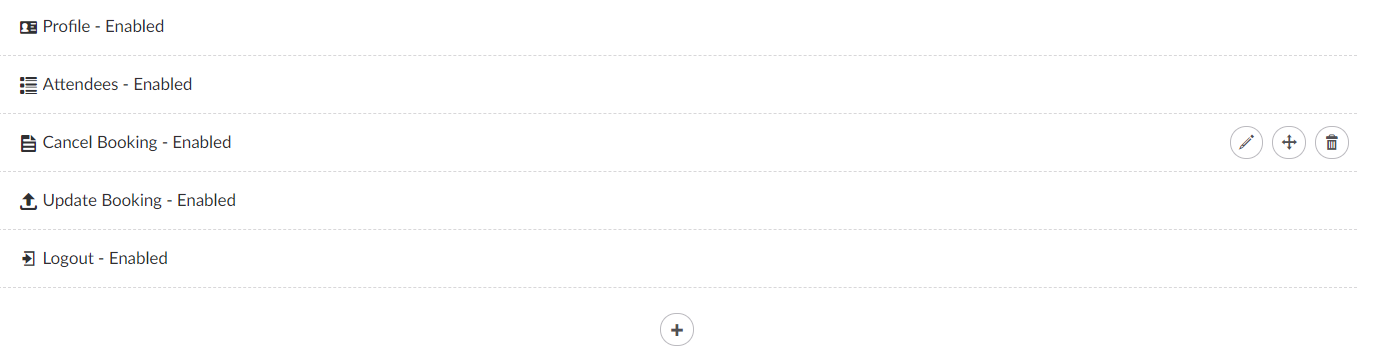
Task: Select the Logout item label
Action: click(x=68, y=259)
